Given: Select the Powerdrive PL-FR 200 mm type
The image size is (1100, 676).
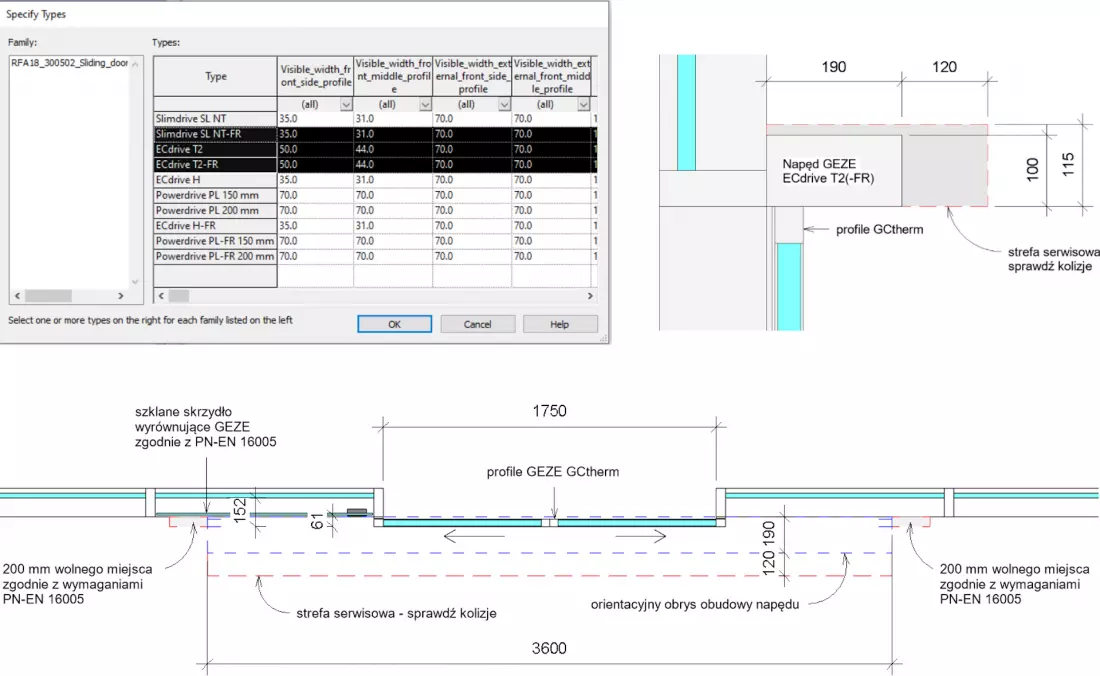Looking at the screenshot, I should pos(215,257).
